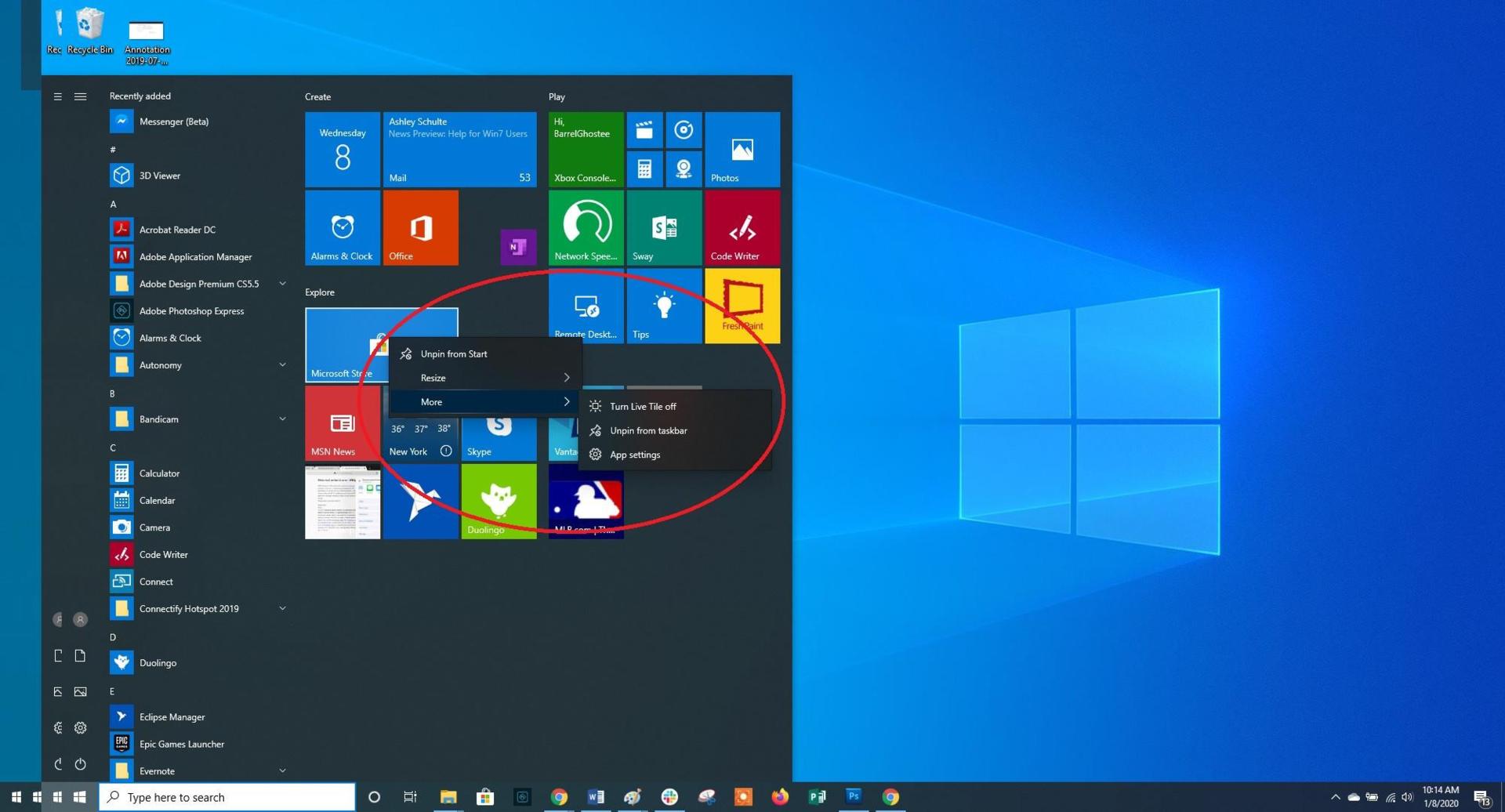Expand Adobe Design Premium CS5.5 folder
This screenshot has height=812, width=1505.
[x=282, y=284]
